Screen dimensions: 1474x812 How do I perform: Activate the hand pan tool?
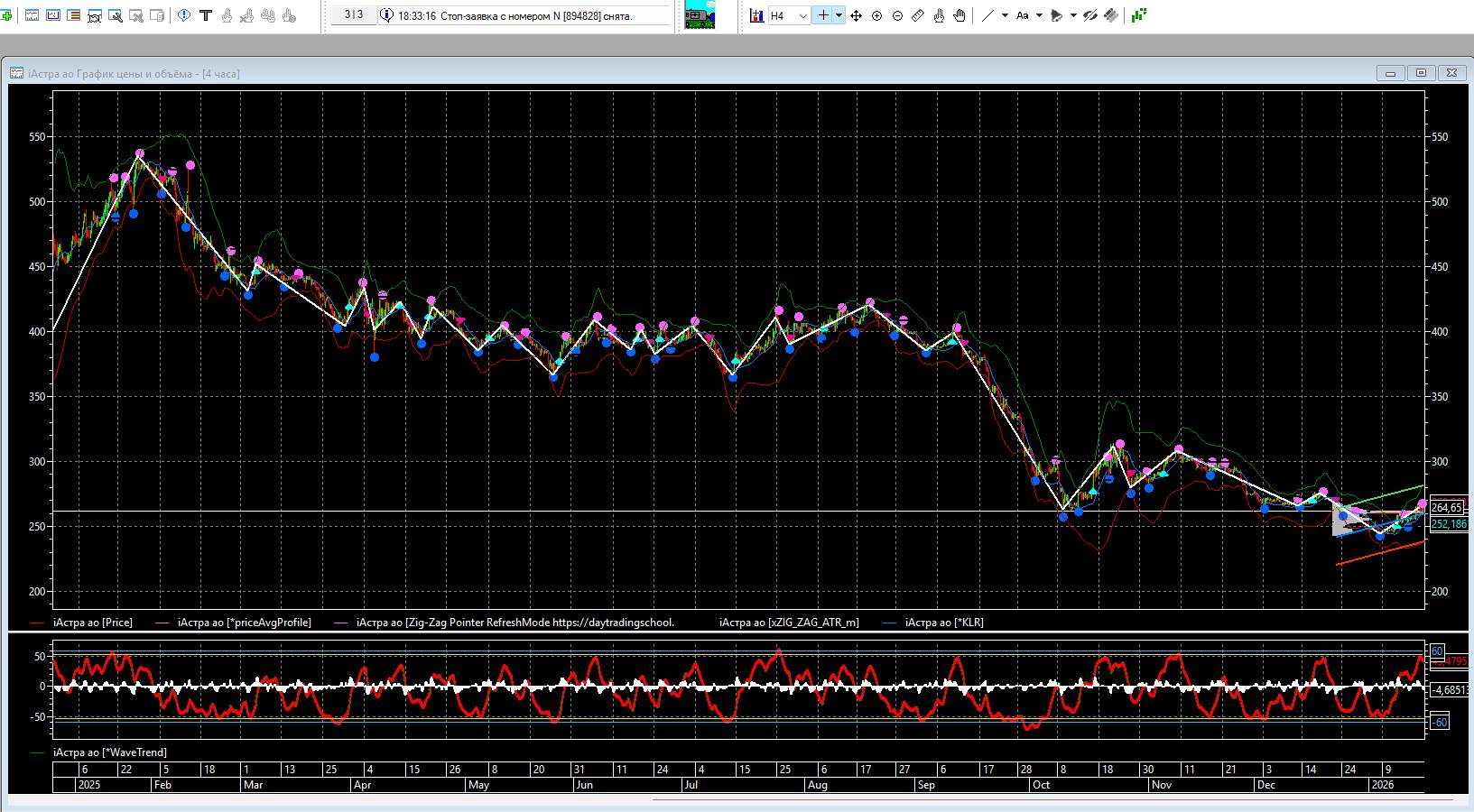pyautogui.click(x=959, y=15)
